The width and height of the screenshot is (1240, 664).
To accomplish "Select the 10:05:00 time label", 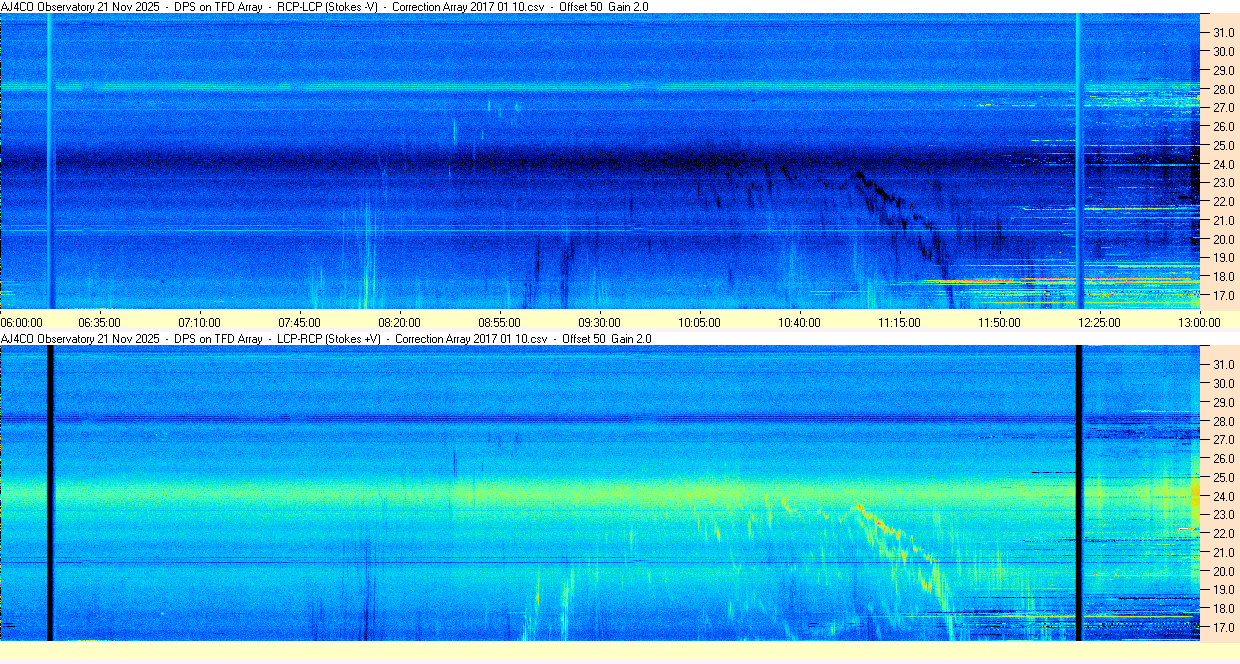I will point(699,323).
